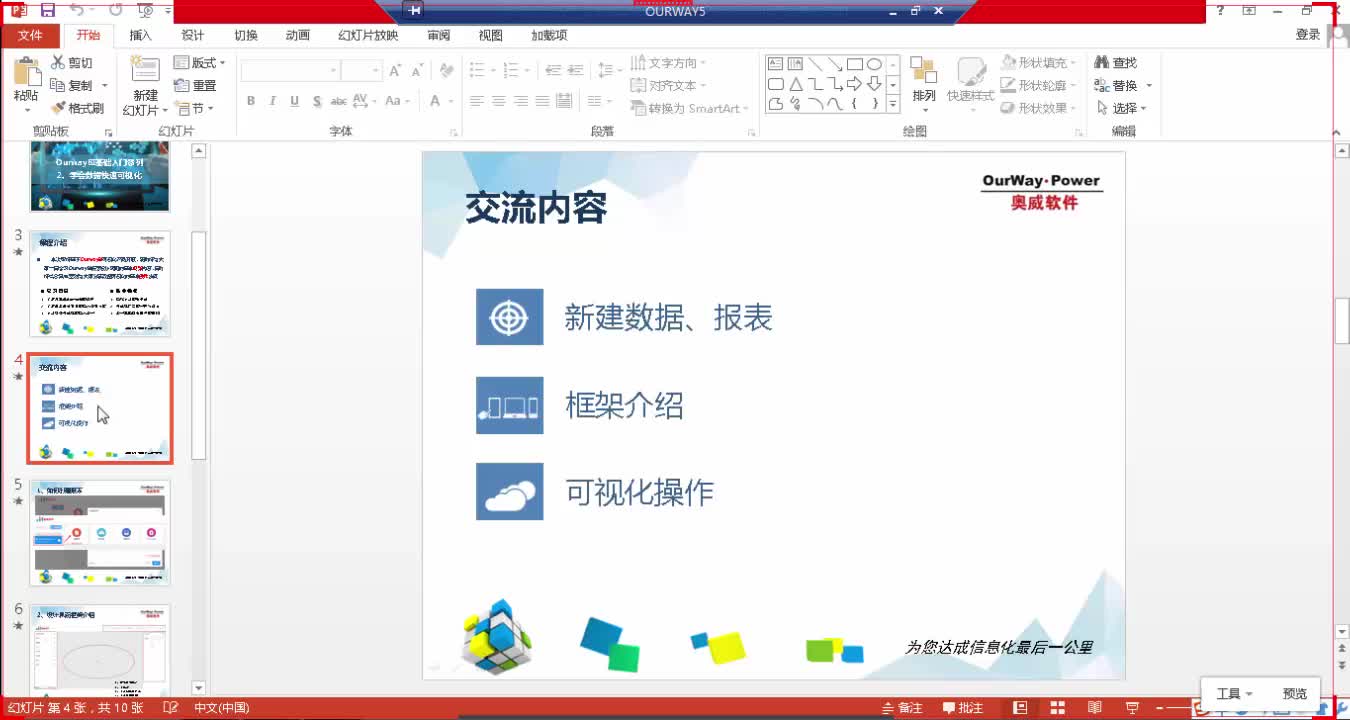Image resolution: width=1350 pixels, height=720 pixels.
Task: Select the oval shape in the drawing gallery
Action: tap(874, 63)
